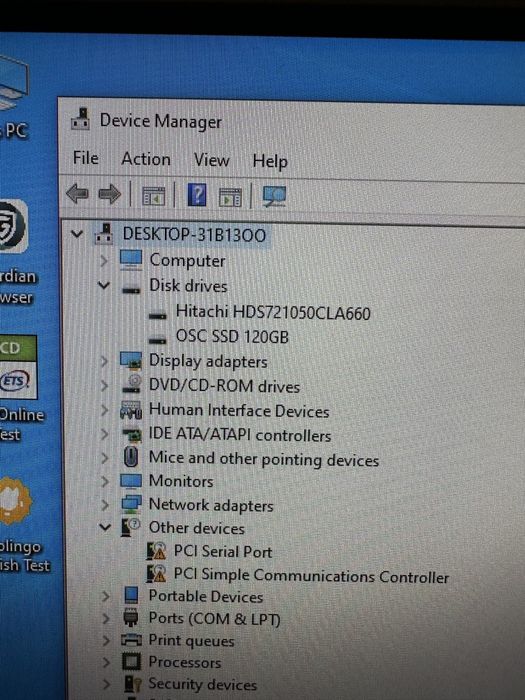525x700 pixels.
Task: Click the Portable Devices icon
Action: point(131,595)
